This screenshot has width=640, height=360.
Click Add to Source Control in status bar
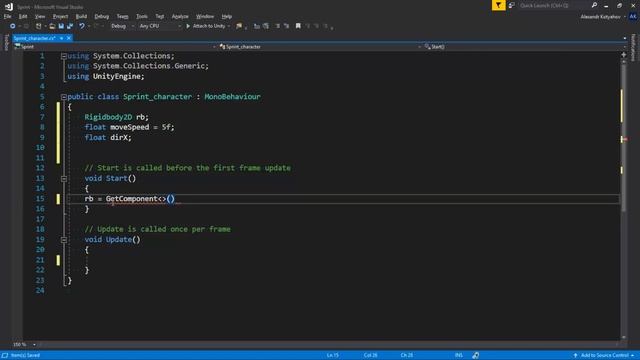pos(604,355)
